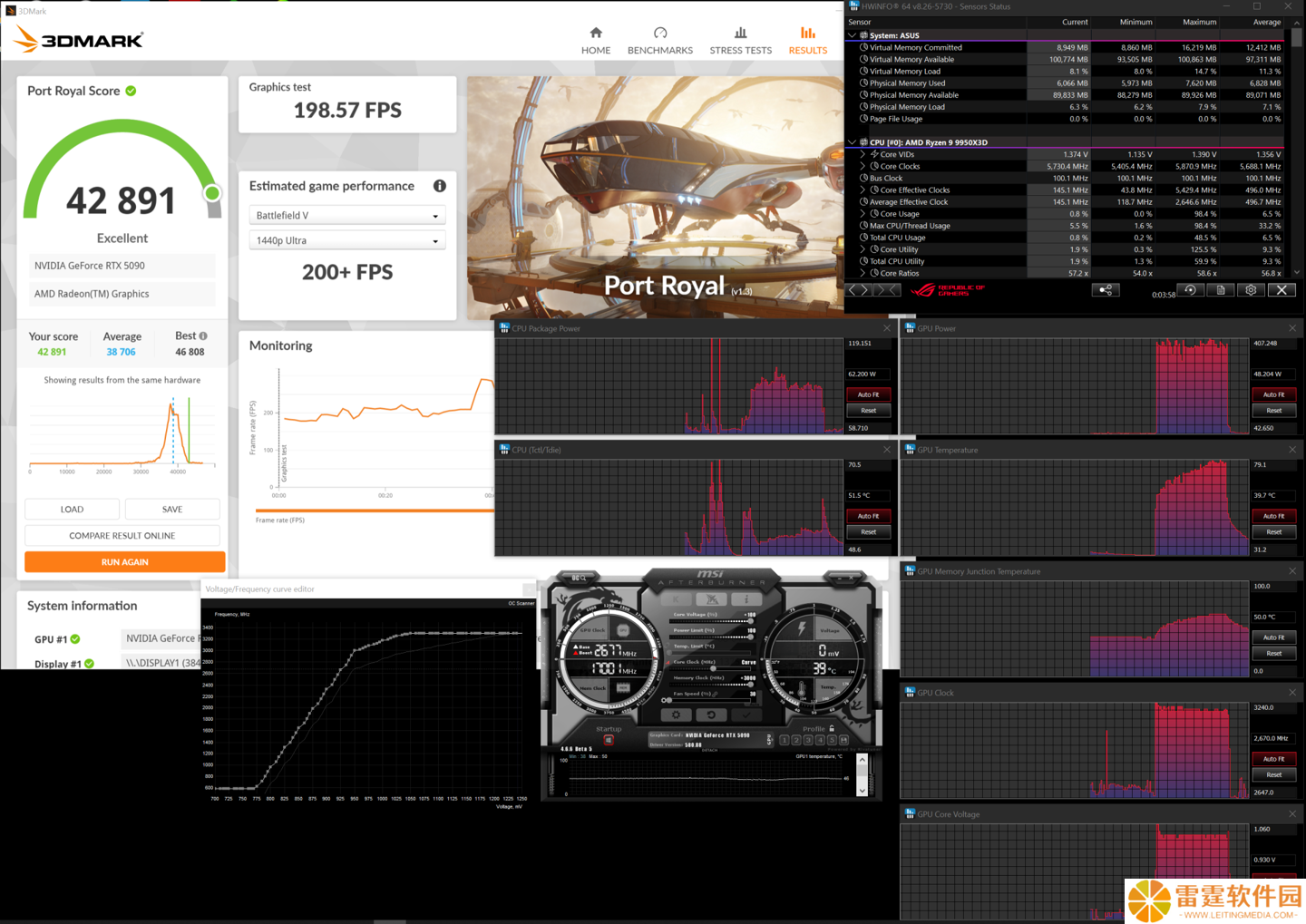Image resolution: width=1306 pixels, height=924 pixels.
Task: Expand the Core Usage row
Action: [x=863, y=213]
